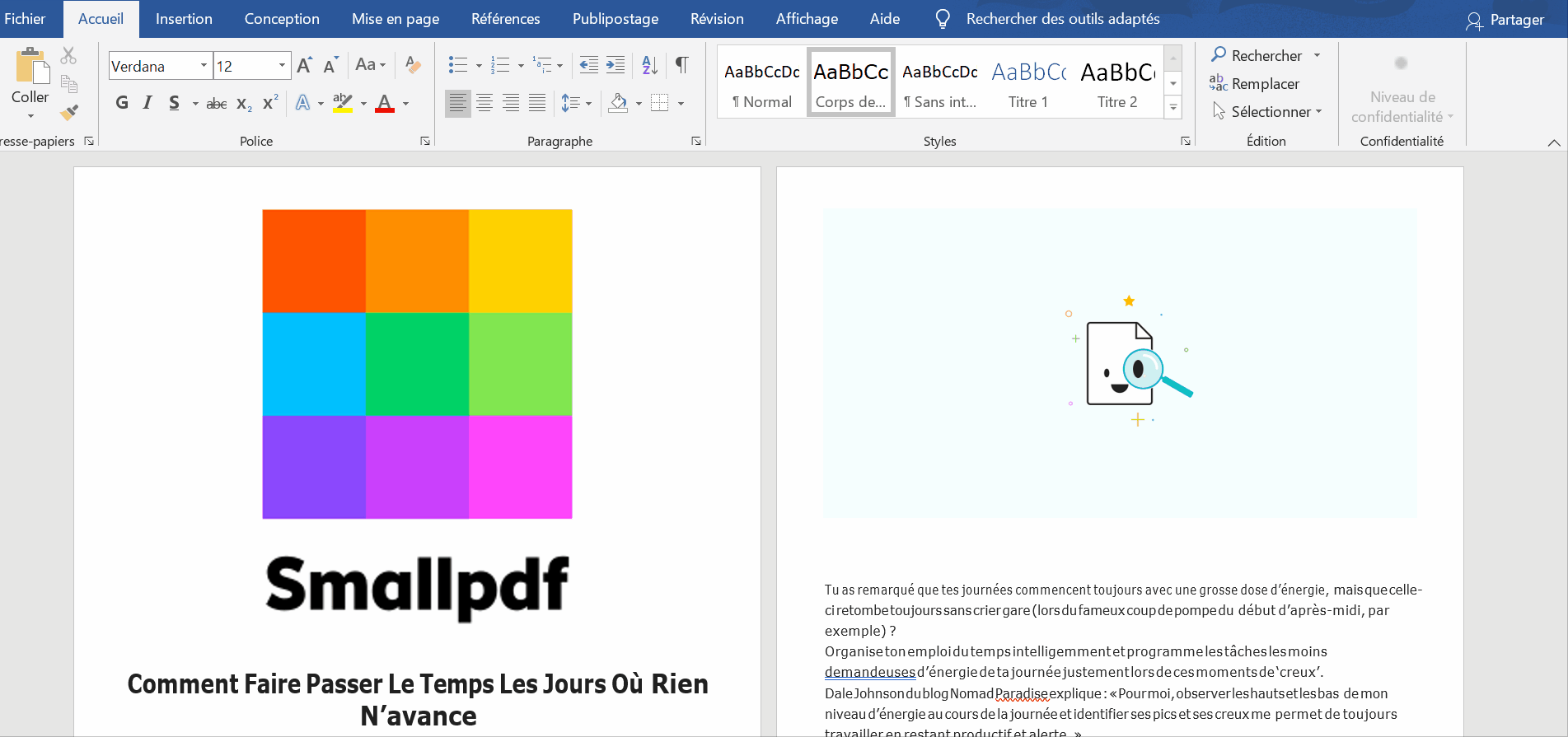Click the lightbulb help search icon
Screen dimensions: 1568x737
pos(943,19)
